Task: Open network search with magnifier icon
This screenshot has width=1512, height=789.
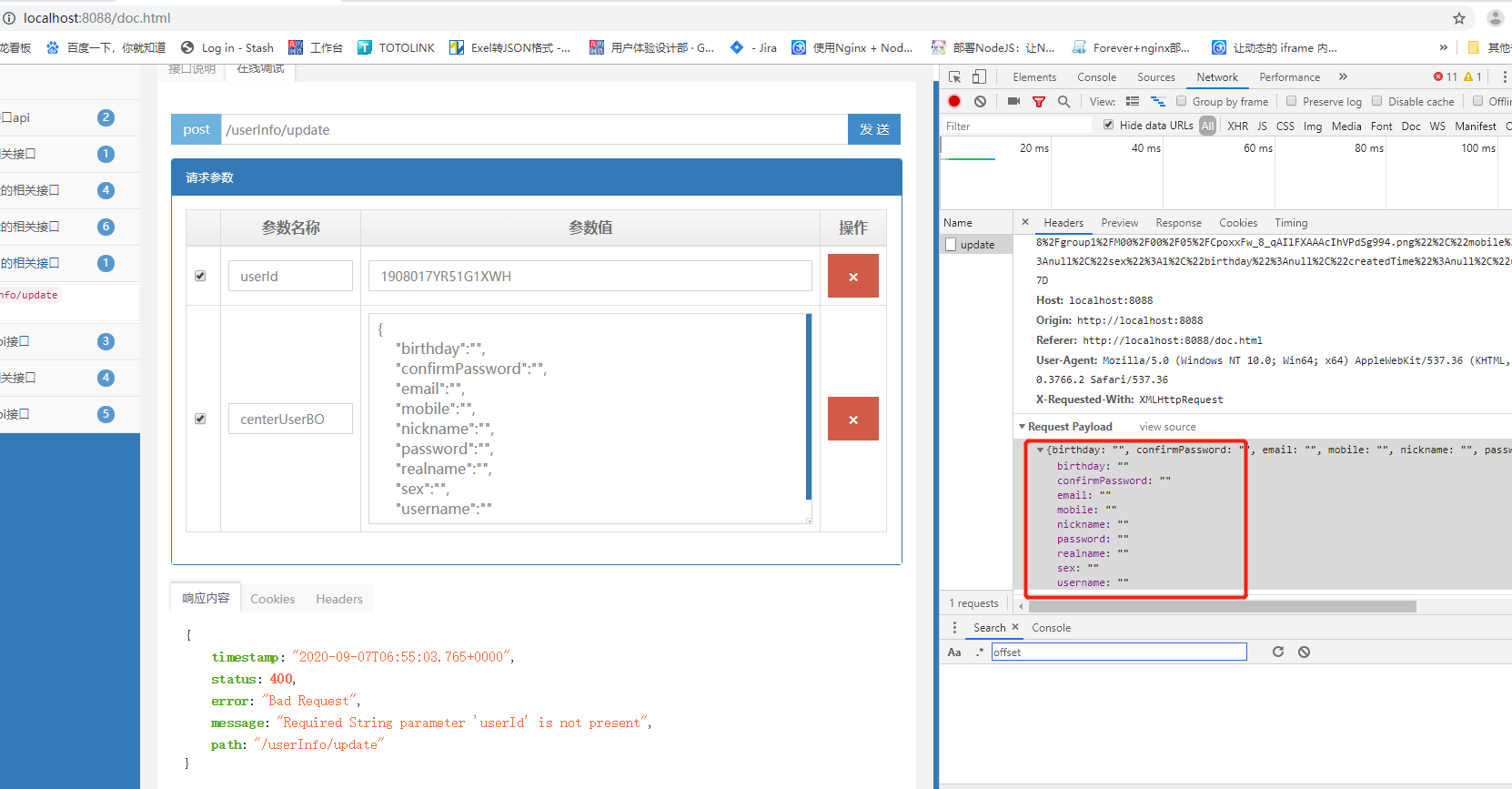Action: coord(1063,101)
